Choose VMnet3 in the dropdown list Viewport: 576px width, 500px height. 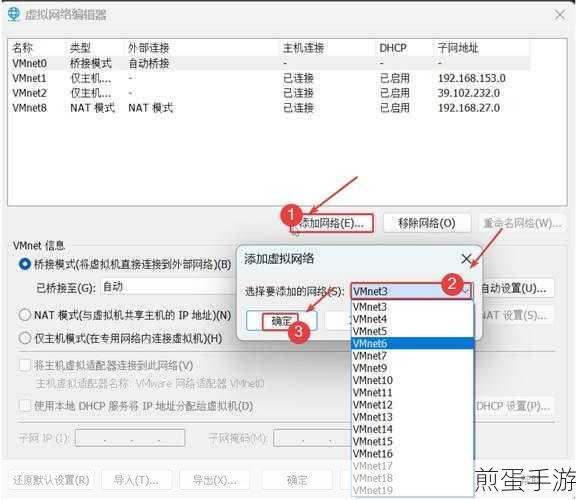pyautogui.click(x=412, y=307)
